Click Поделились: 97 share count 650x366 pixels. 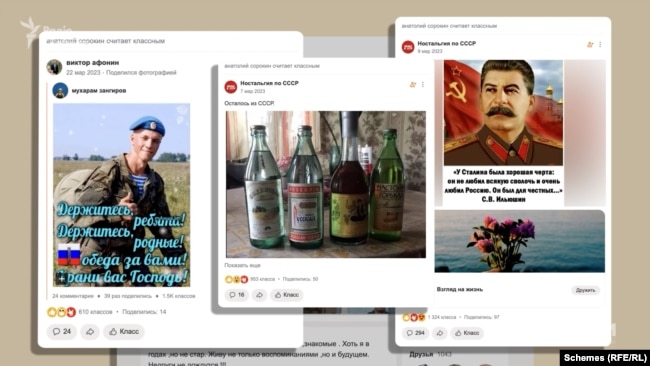pos(482,317)
